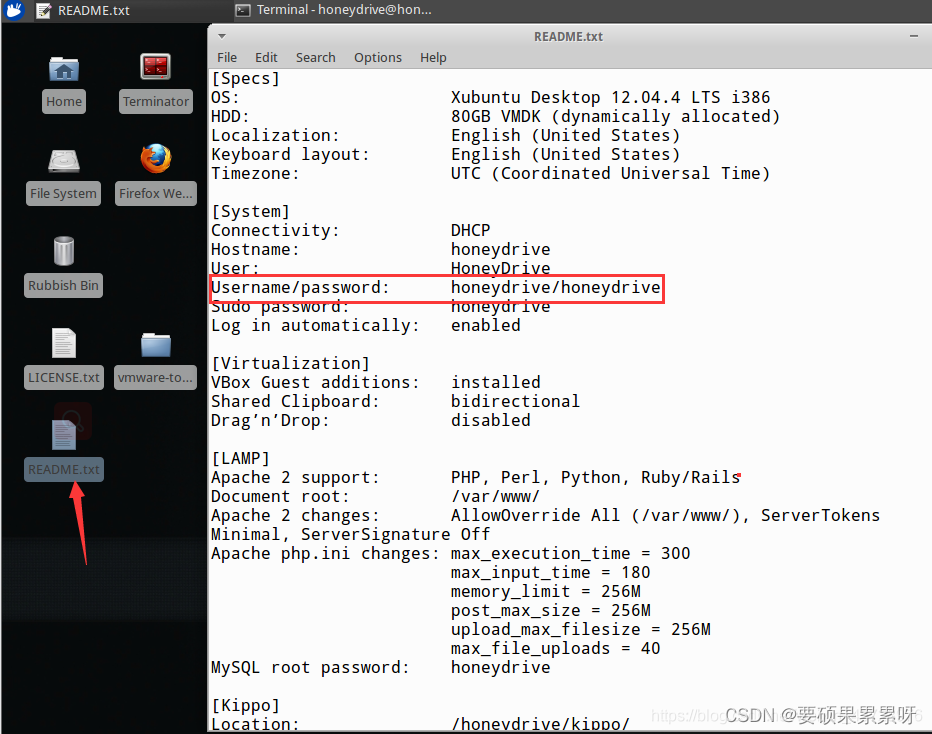Click '80GB VMDK (dynamically allocated)' text
This screenshot has height=734, width=932.
click(x=615, y=116)
